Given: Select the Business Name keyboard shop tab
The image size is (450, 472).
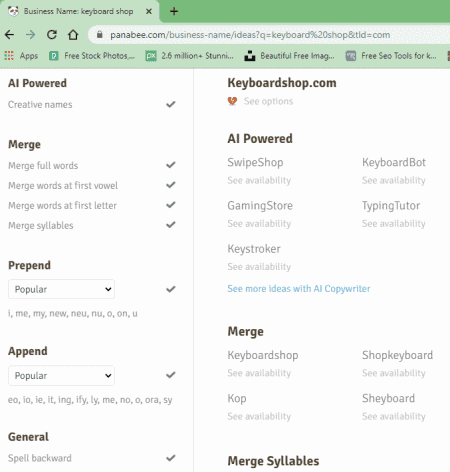Looking at the screenshot, I should [80, 11].
